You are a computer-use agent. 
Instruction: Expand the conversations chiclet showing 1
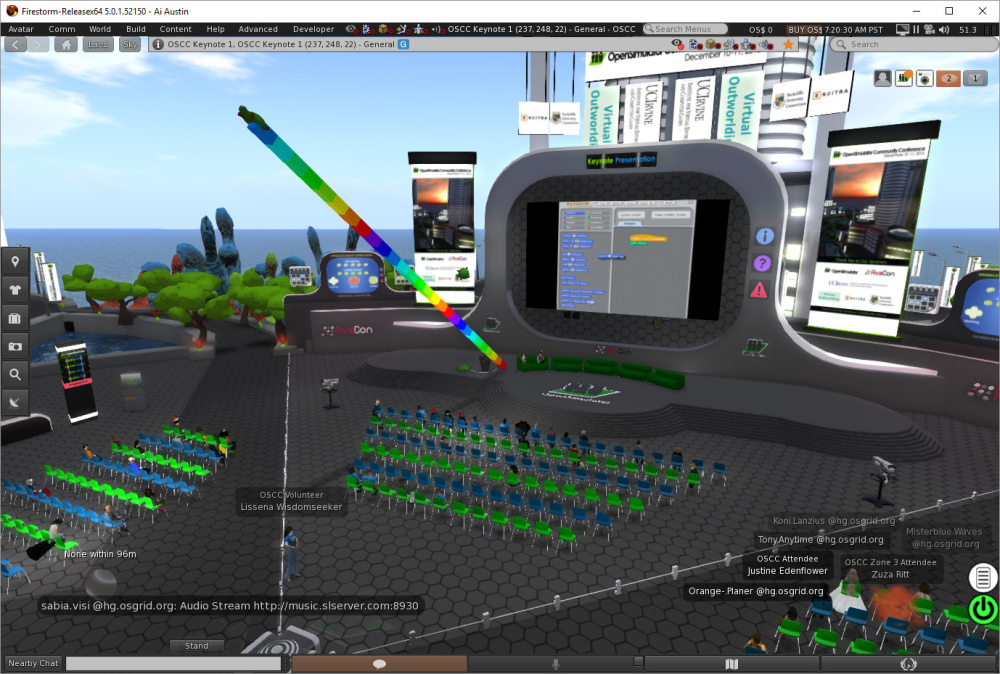click(976, 78)
